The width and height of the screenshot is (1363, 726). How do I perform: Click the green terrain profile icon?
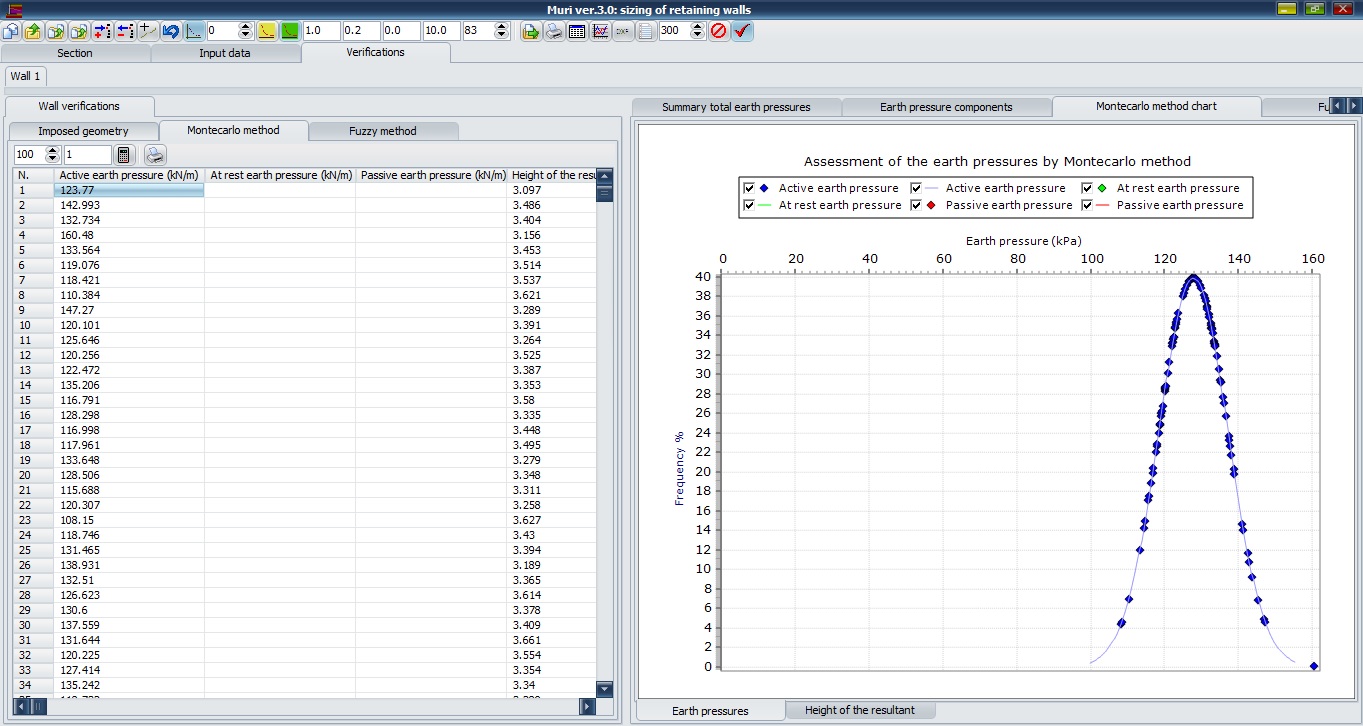[290, 31]
